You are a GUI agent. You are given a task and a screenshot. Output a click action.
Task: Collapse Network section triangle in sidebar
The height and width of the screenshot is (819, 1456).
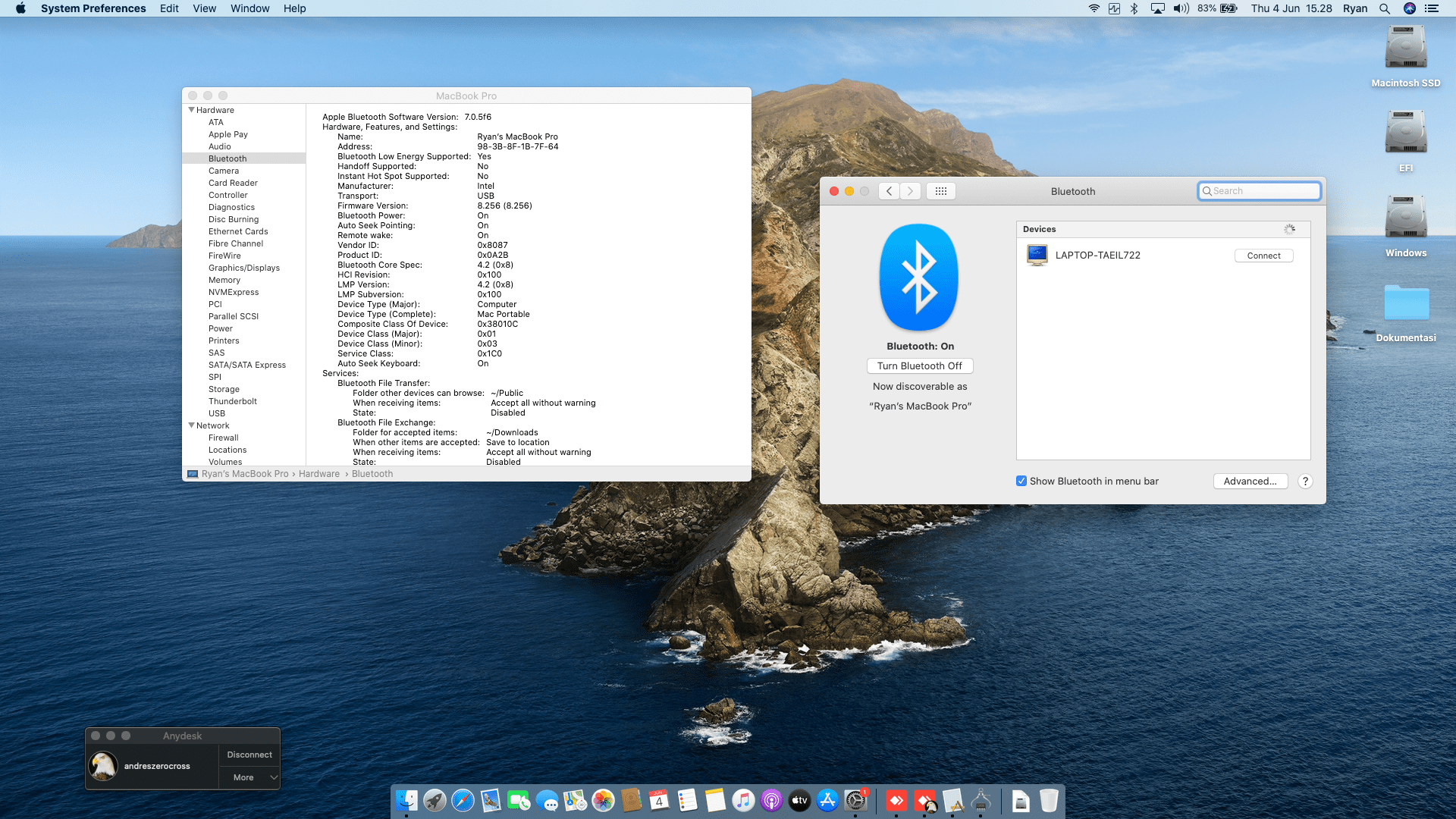191,425
